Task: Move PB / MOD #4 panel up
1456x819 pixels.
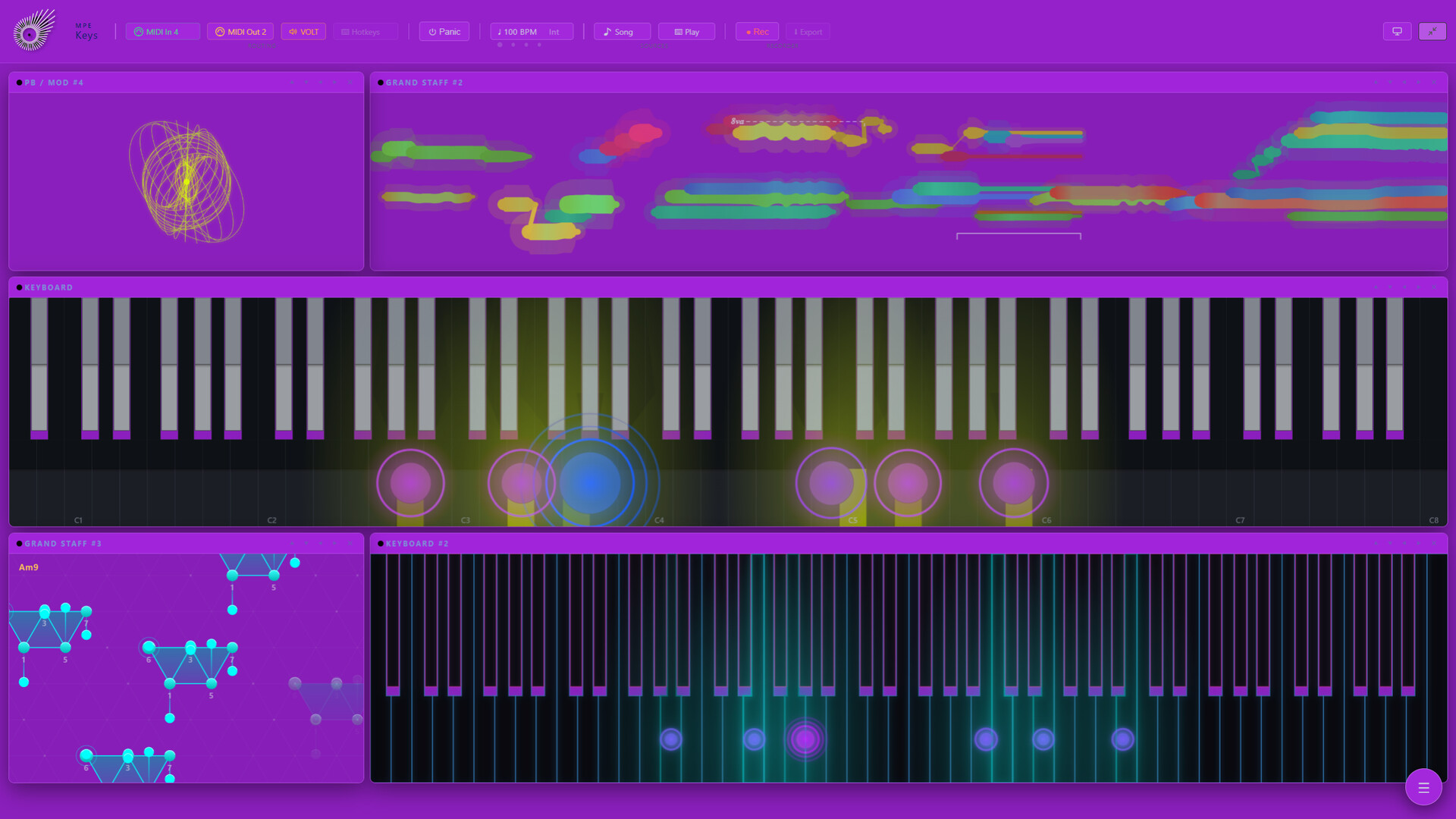Action: 292,82
